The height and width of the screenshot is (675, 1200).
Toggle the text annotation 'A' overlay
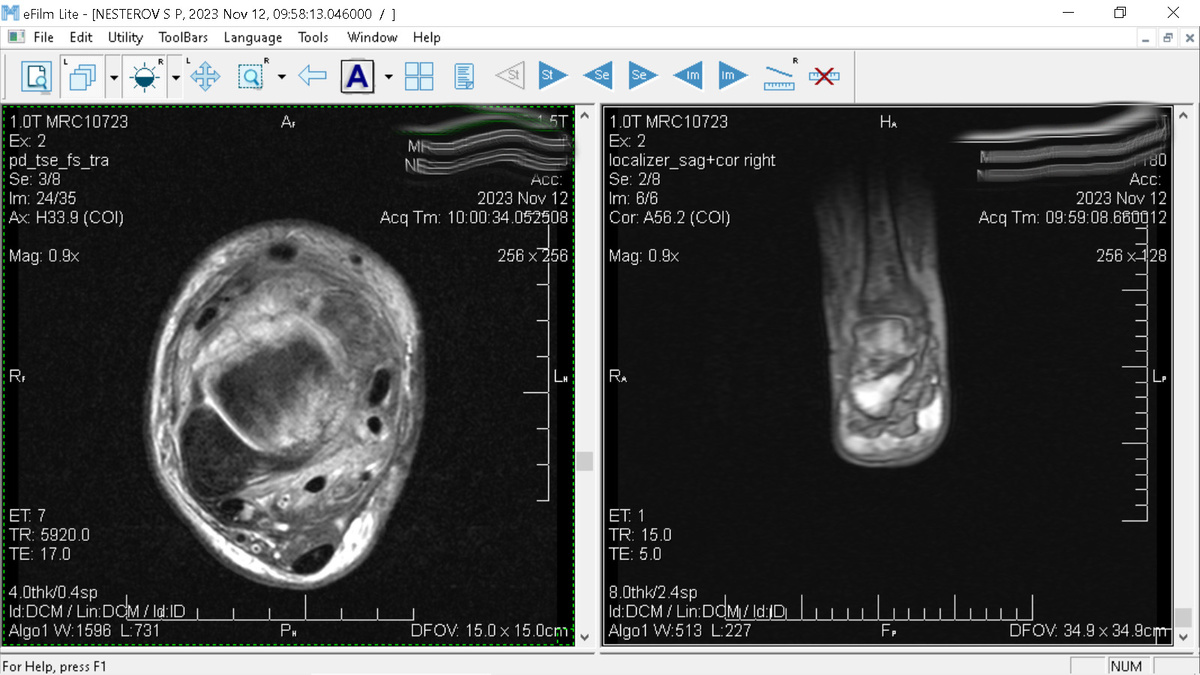tap(358, 76)
